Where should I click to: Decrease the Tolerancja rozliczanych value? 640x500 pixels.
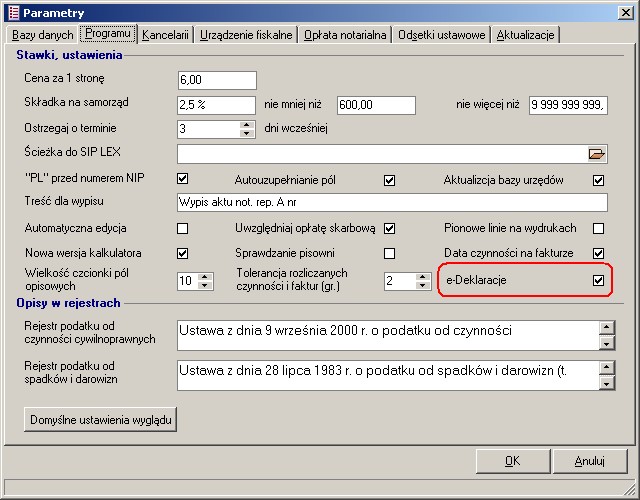424,286
